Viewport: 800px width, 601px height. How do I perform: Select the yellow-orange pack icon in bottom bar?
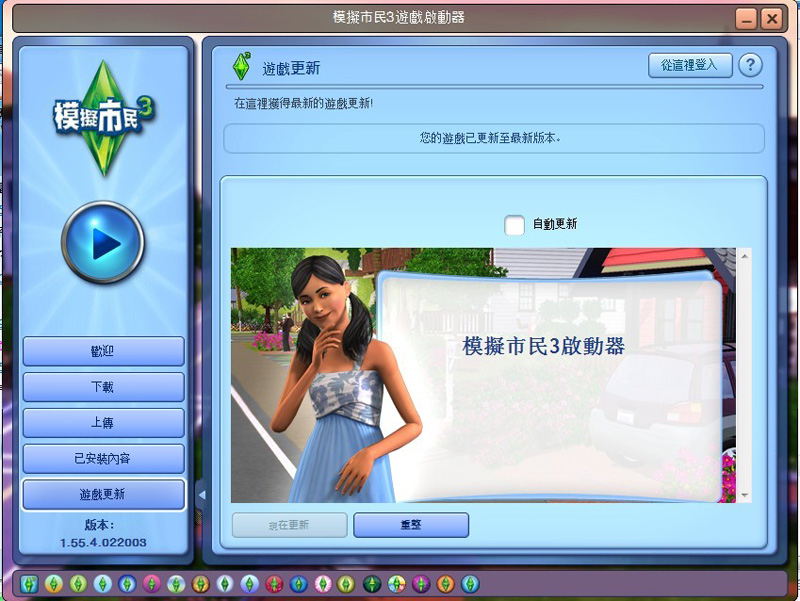(x=54, y=584)
